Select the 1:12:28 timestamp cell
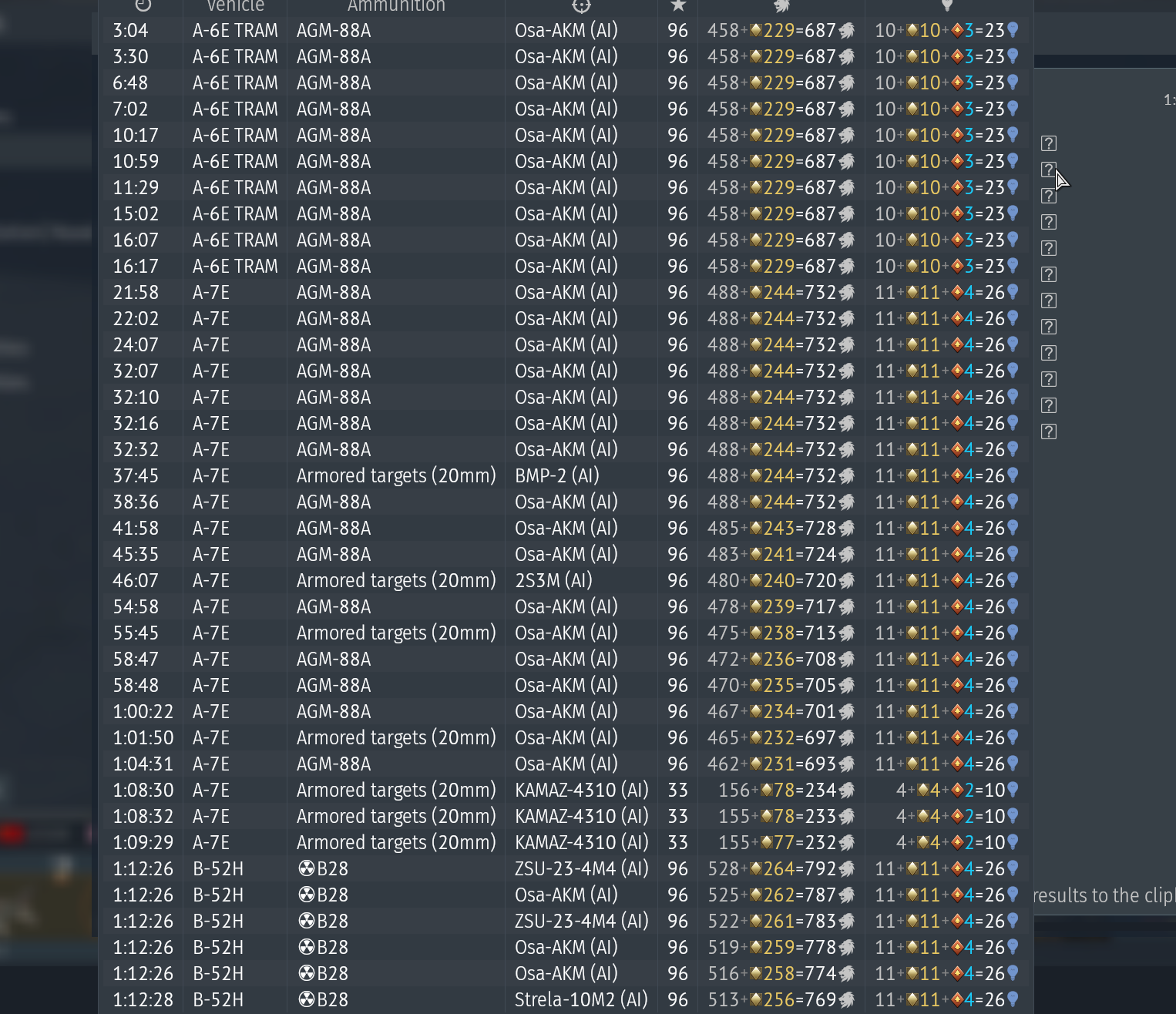1176x1014 pixels. point(143,1000)
